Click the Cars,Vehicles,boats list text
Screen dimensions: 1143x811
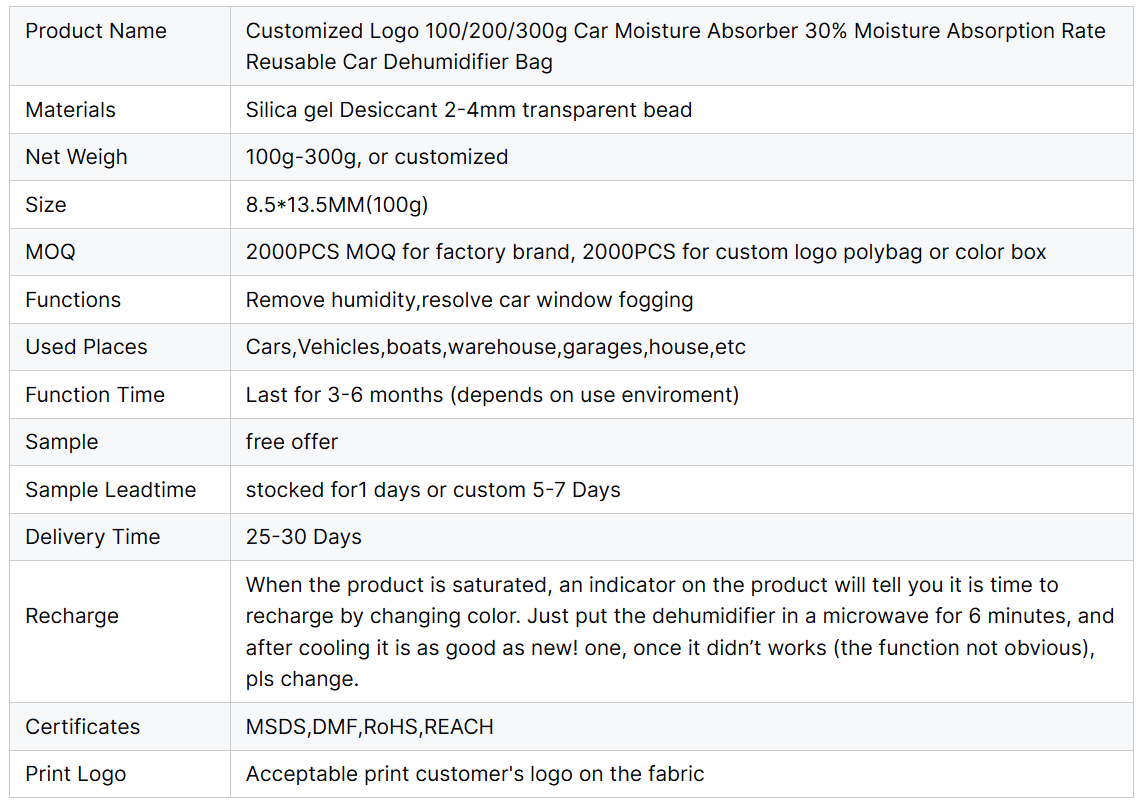tap(495, 347)
